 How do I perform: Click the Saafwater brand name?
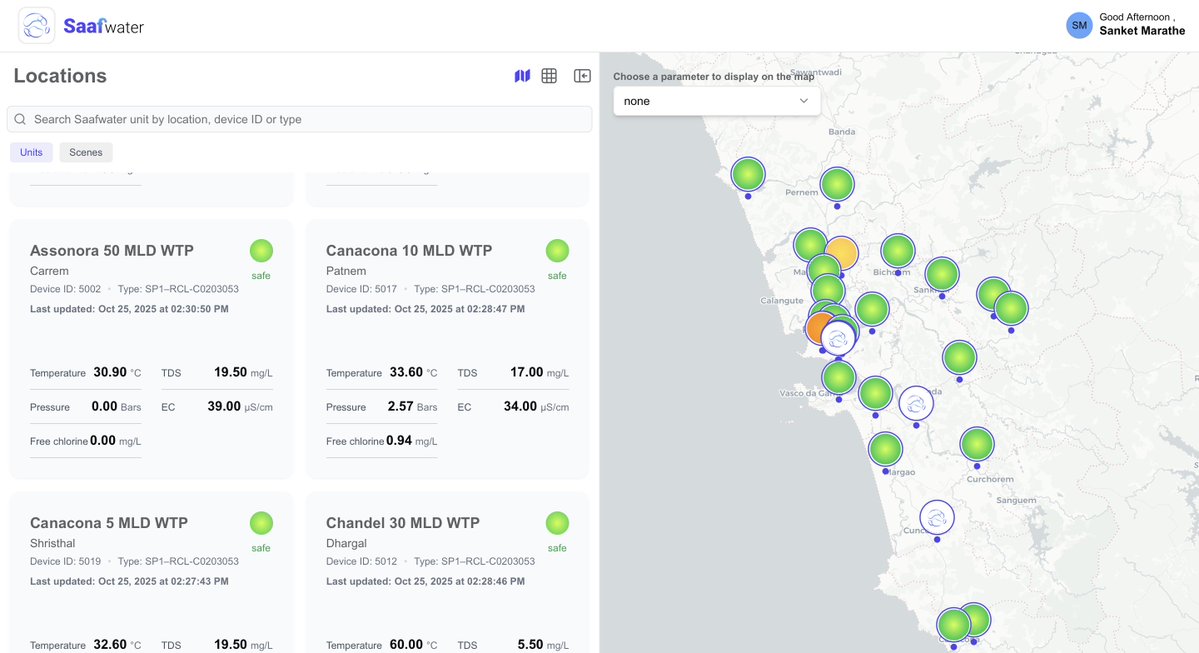103,27
